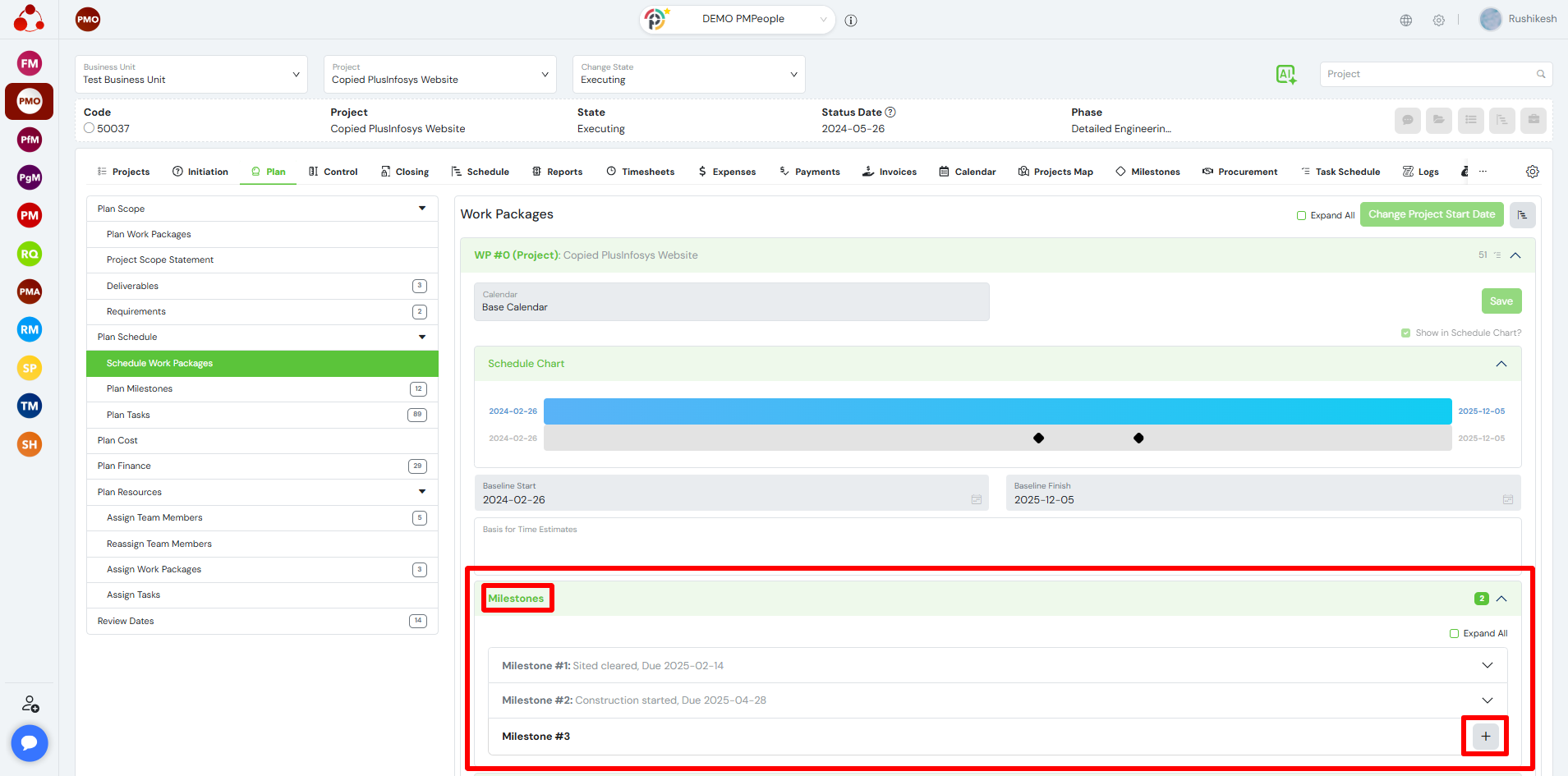Click the Project search field
Screen dimensions: 1568x776
pyautogui.click(x=1429, y=74)
